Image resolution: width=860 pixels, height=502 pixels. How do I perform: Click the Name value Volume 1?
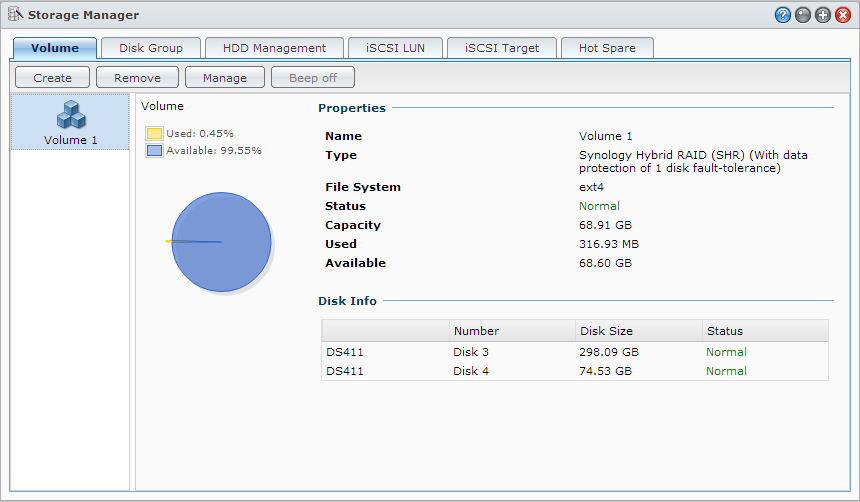(606, 136)
